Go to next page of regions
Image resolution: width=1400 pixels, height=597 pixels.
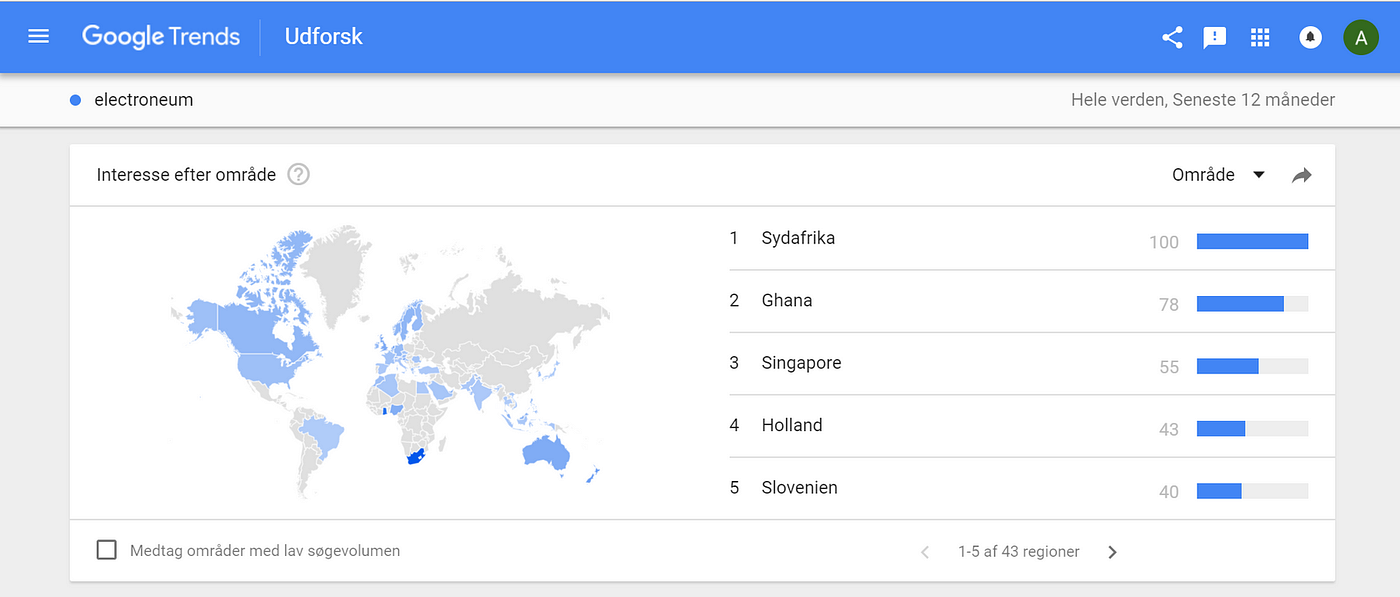[1112, 552]
